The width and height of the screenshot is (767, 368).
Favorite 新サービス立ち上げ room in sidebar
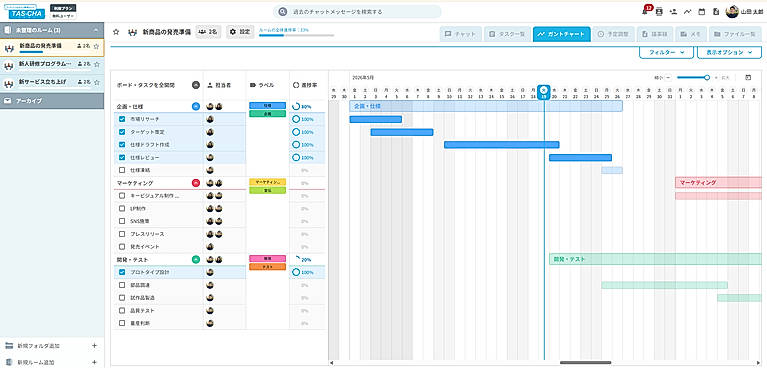(x=97, y=82)
